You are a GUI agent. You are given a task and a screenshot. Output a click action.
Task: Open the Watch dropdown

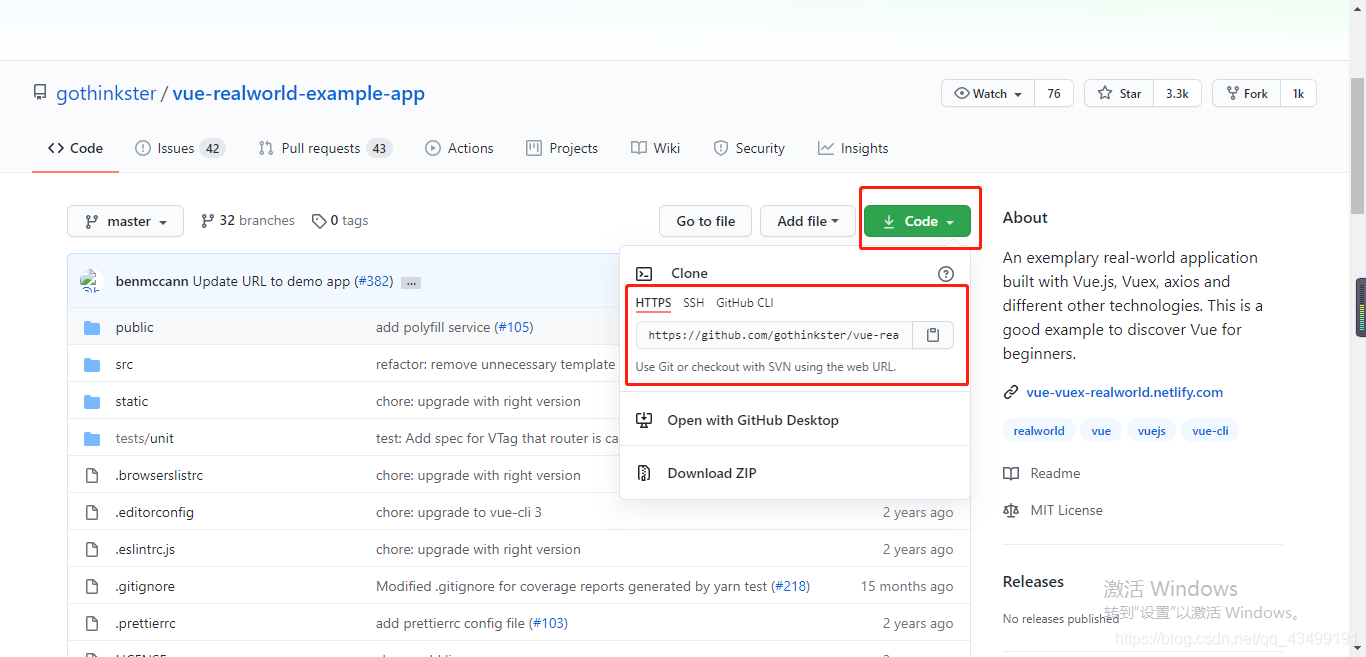coord(988,93)
